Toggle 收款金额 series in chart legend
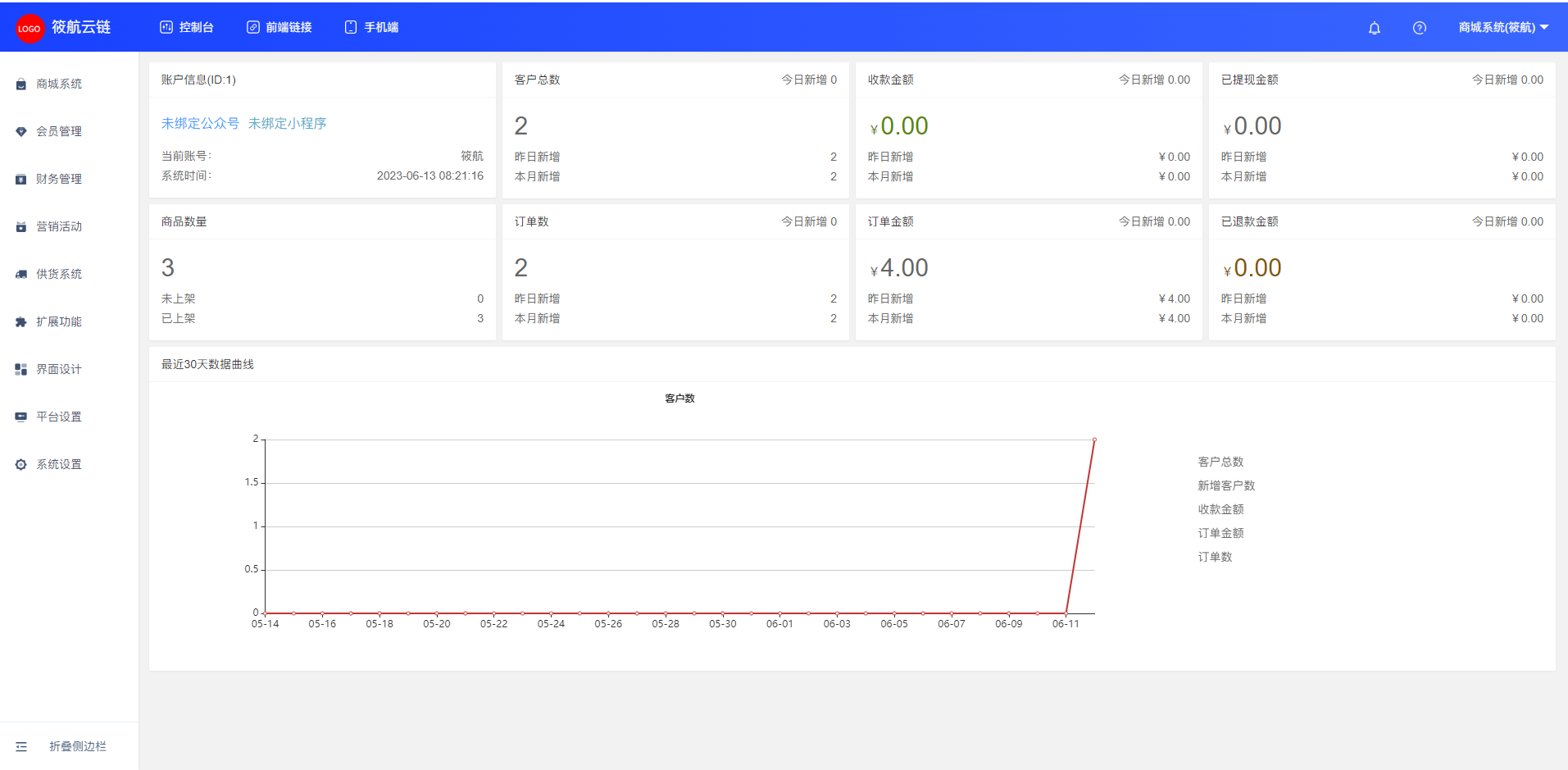 click(1220, 509)
